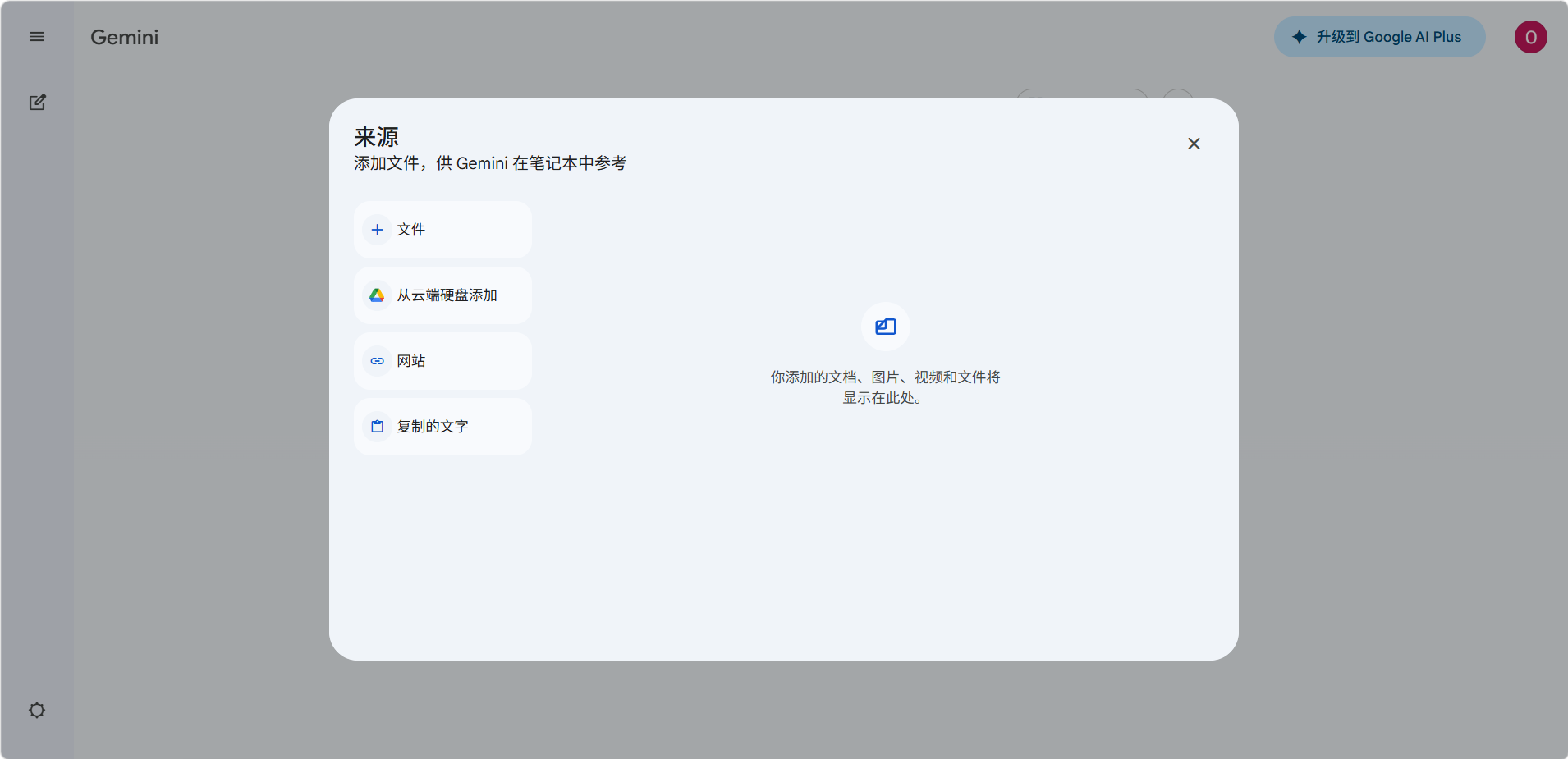Image resolution: width=1568 pixels, height=759 pixels.
Task: Open the account avatar O
Action: pyautogui.click(x=1530, y=37)
